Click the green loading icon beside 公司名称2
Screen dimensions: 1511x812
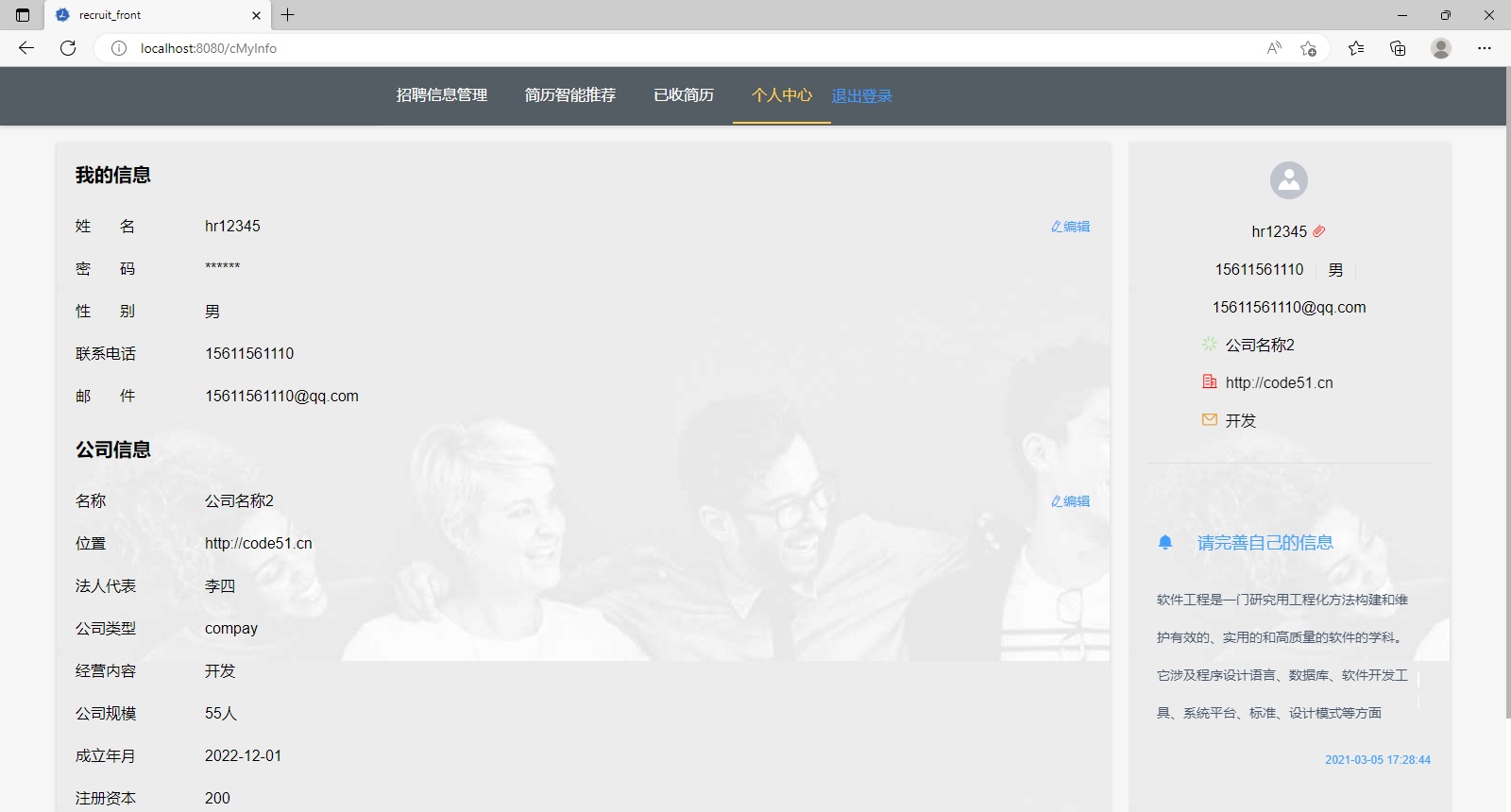pyautogui.click(x=1210, y=344)
